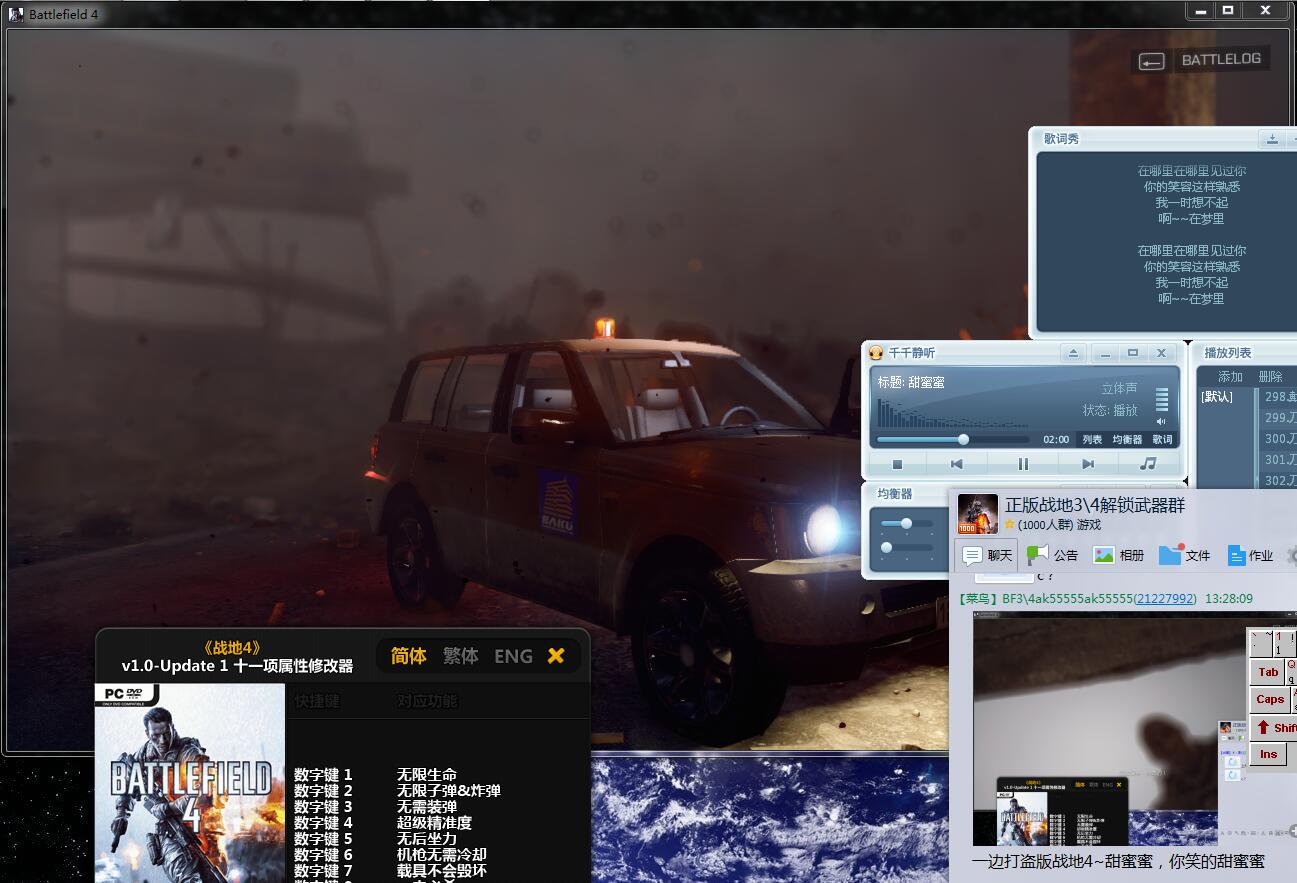Screen dimensions: 1297x883
Task: Select playlist track 299
Action: (1279, 418)
